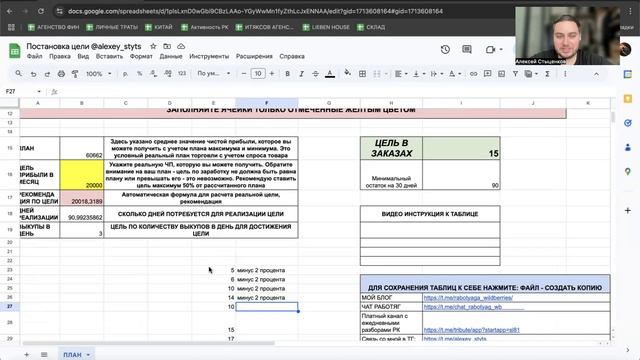Open the borders tool
The image size is (640, 360).
[362, 74]
